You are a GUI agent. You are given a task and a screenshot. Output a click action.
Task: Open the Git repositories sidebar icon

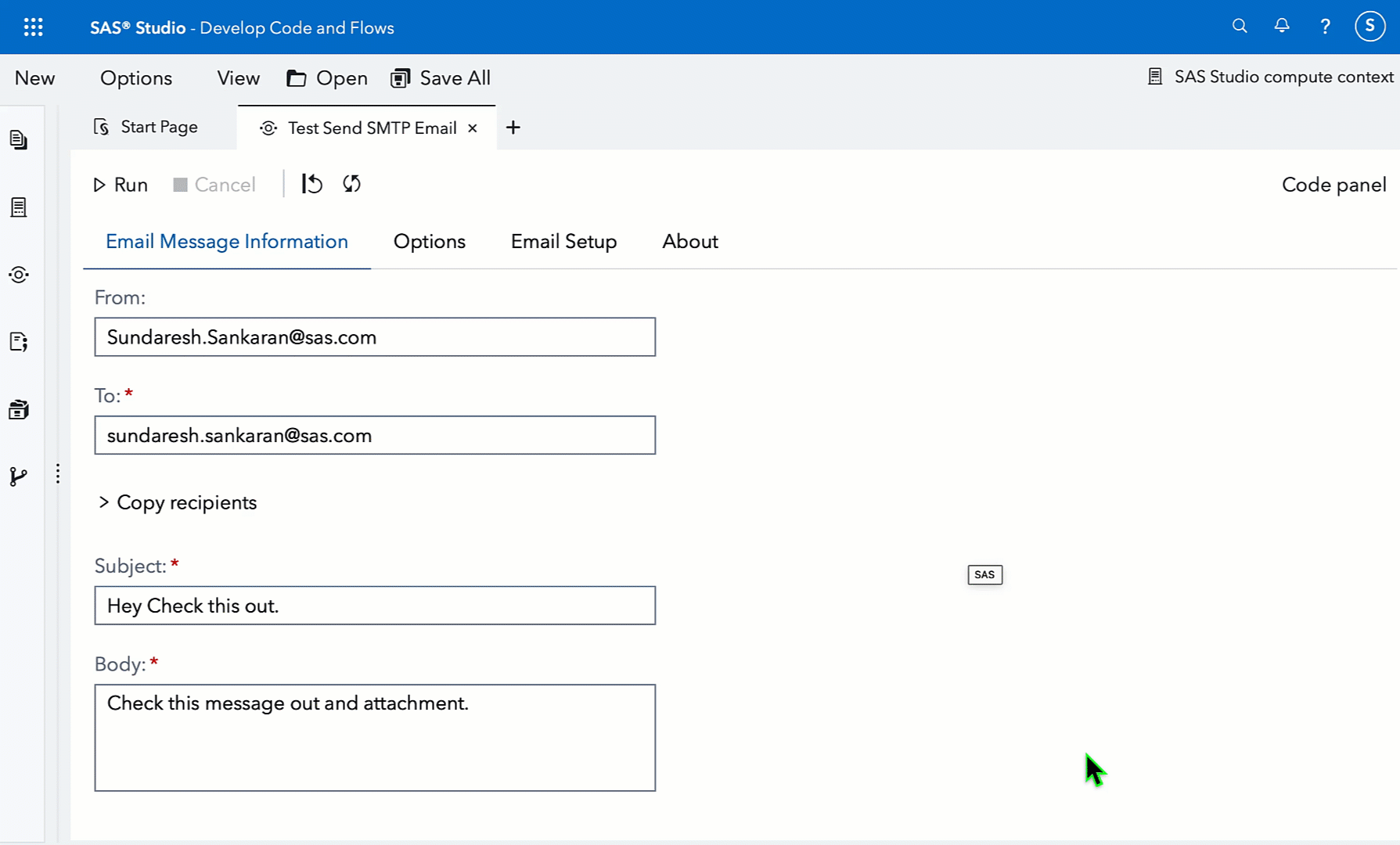(19, 476)
